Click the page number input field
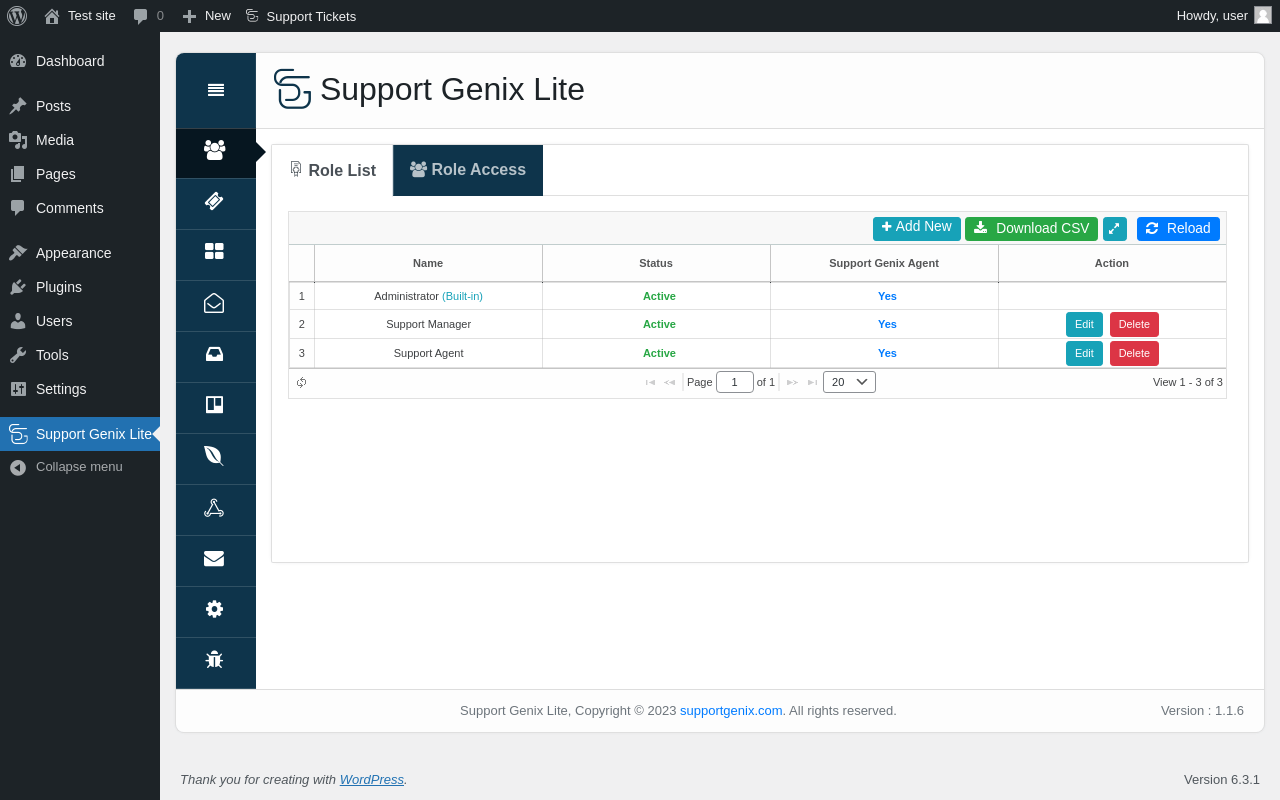The image size is (1280, 800). (x=735, y=382)
